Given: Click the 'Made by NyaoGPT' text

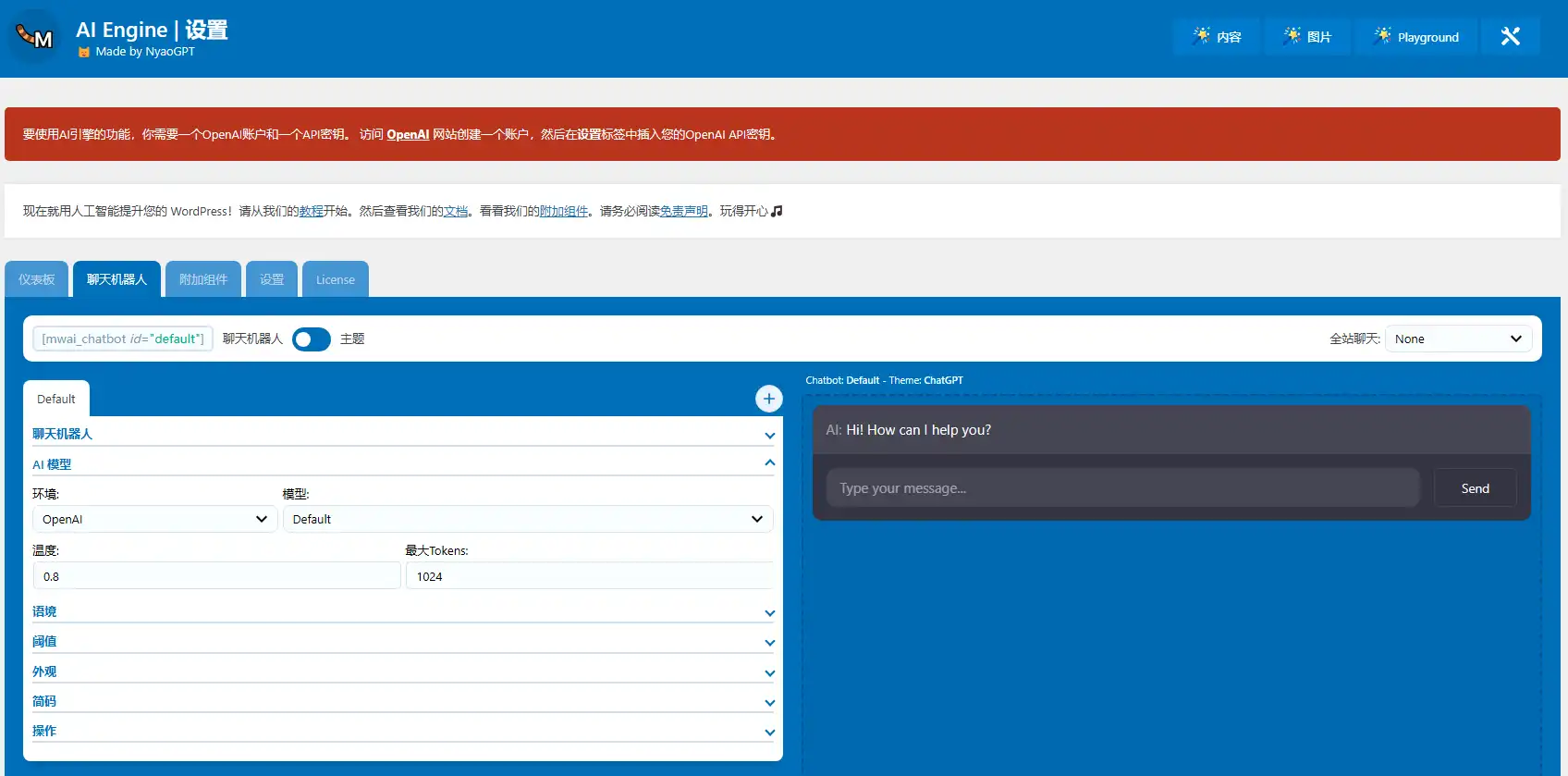Looking at the screenshot, I should (145, 52).
